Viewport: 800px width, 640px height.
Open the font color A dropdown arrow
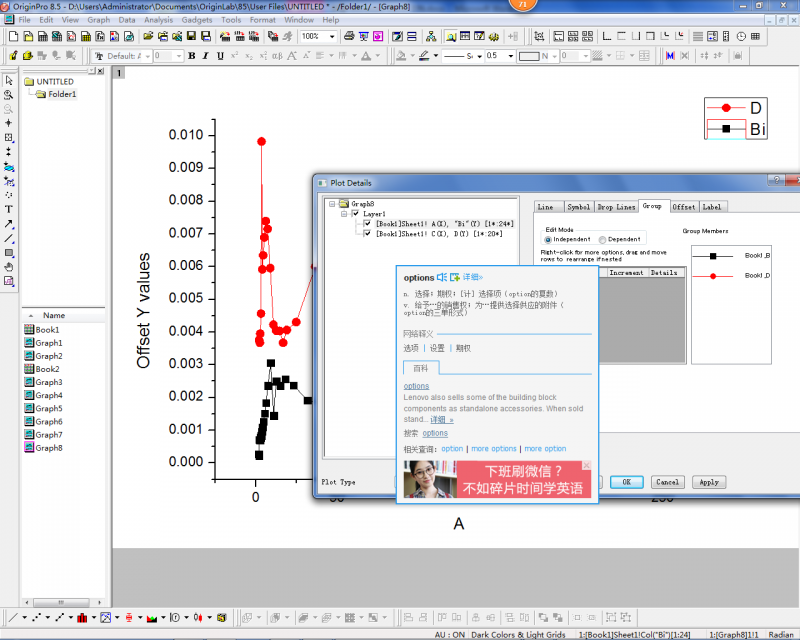click(x=378, y=56)
